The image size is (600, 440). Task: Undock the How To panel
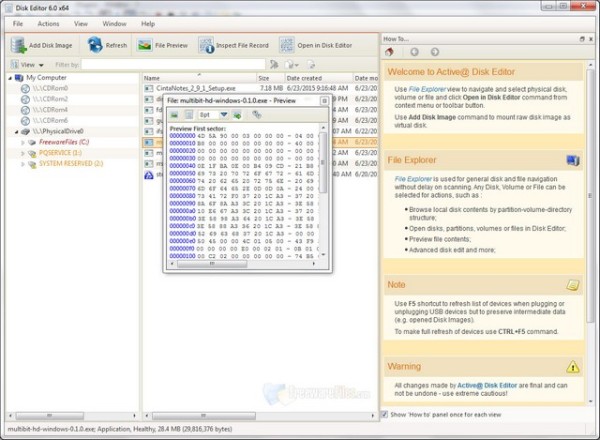pos(582,39)
